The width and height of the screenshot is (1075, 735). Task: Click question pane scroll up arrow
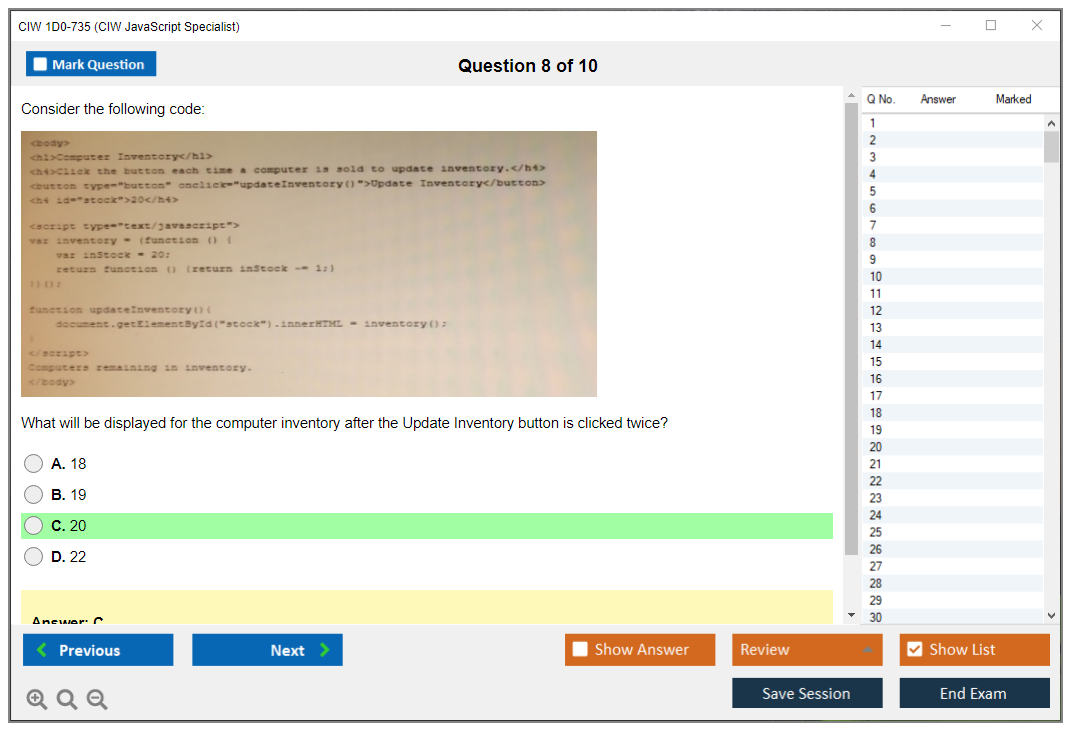(851, 96)
